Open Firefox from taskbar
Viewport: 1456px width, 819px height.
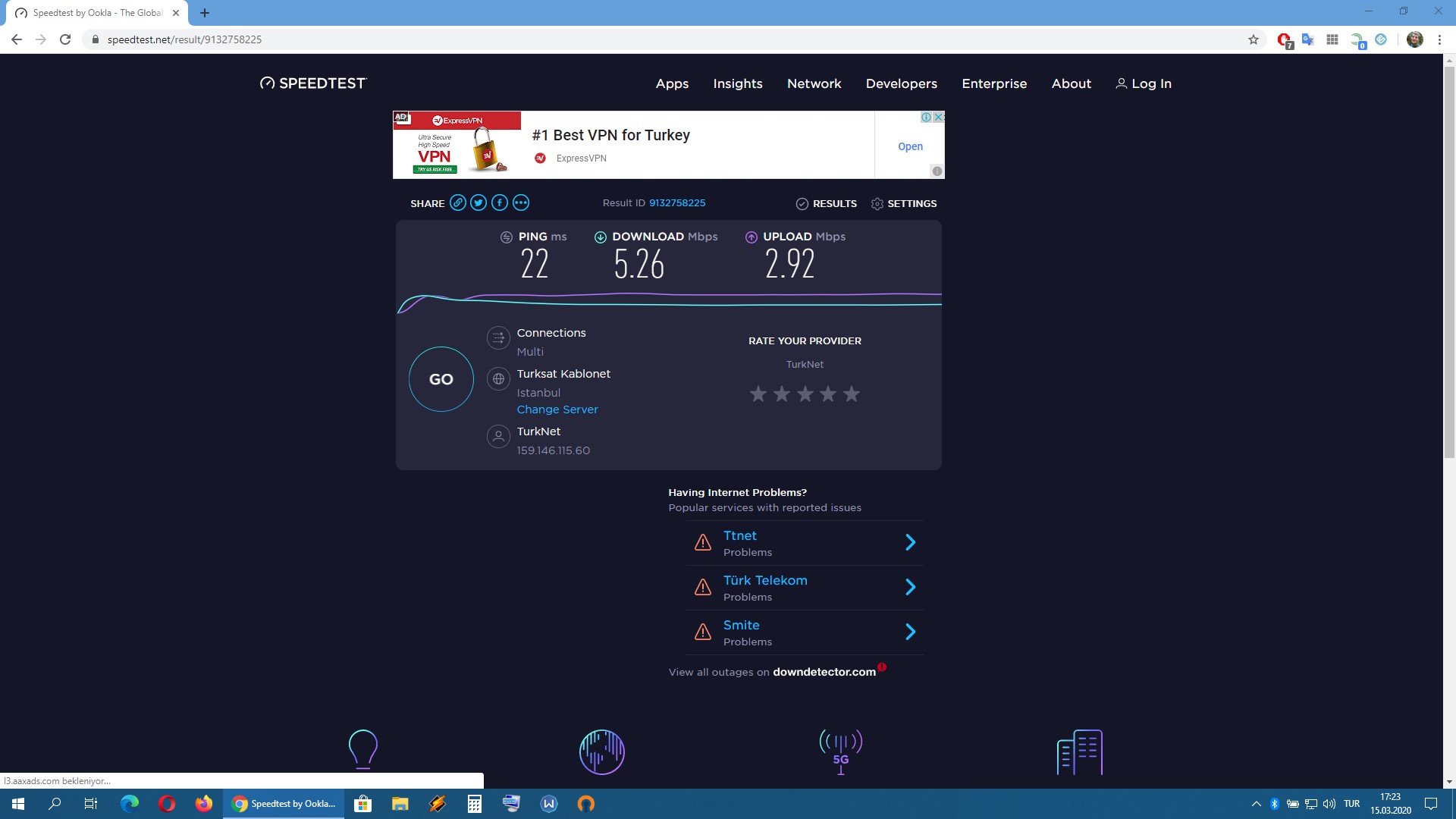204,804
